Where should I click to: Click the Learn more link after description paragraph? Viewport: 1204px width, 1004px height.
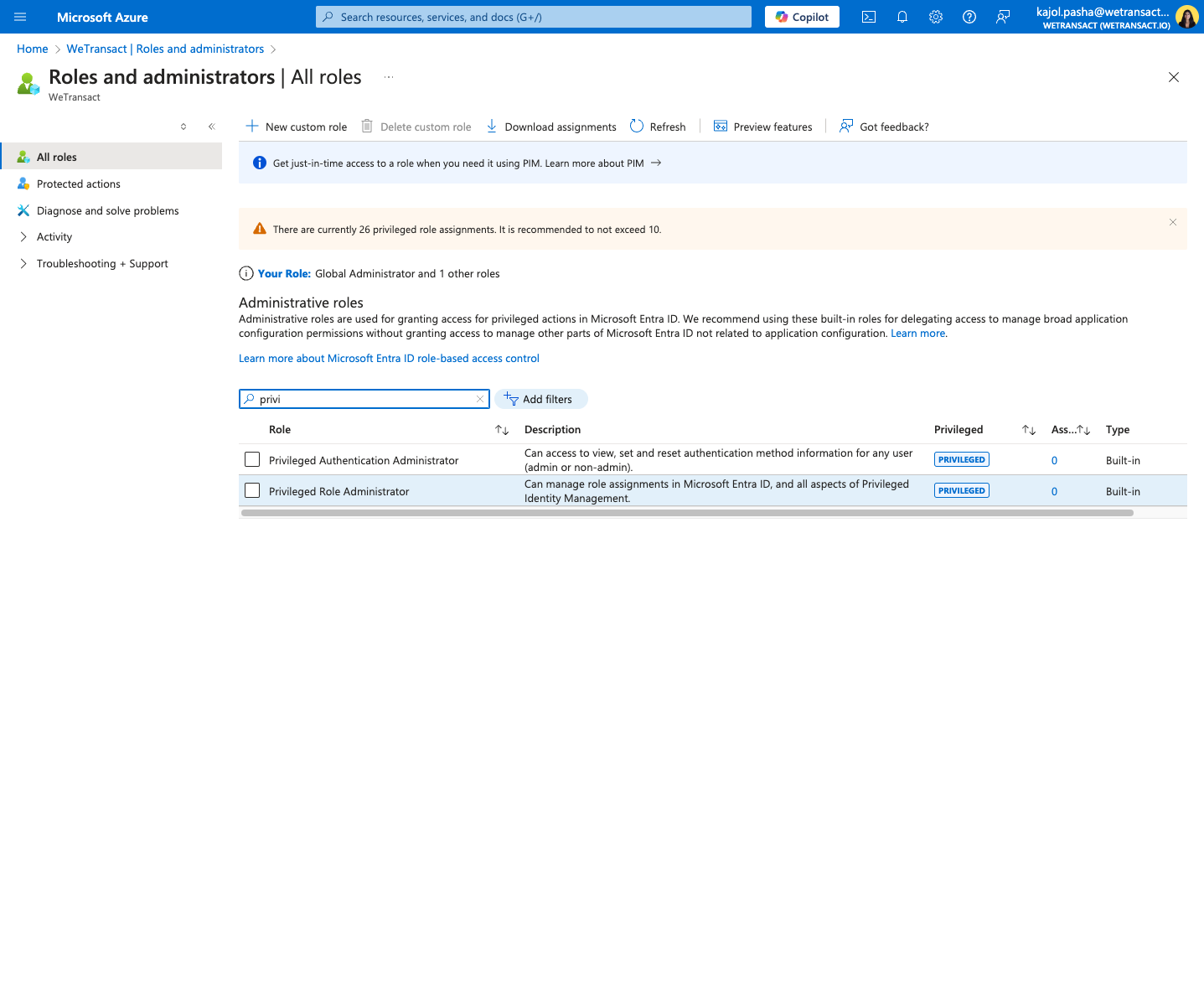tap(918, 334)
